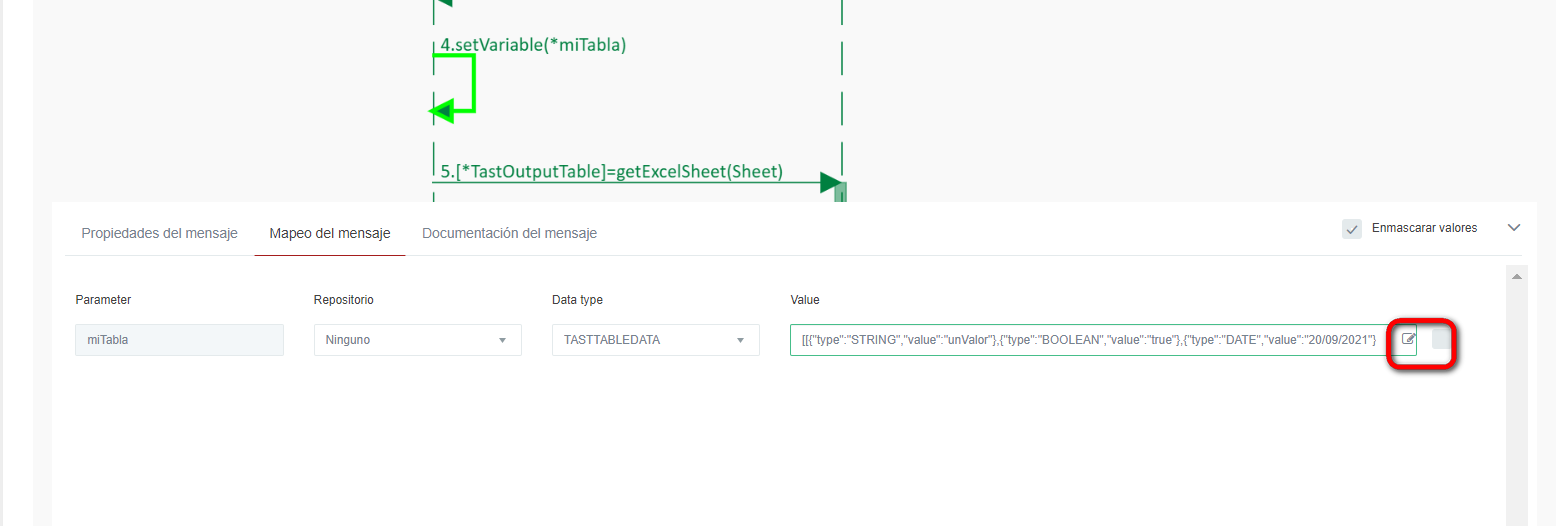Open the Data type dropdown TASTTABLEDATA
The image size is (1556, 526).
(655, 340)
